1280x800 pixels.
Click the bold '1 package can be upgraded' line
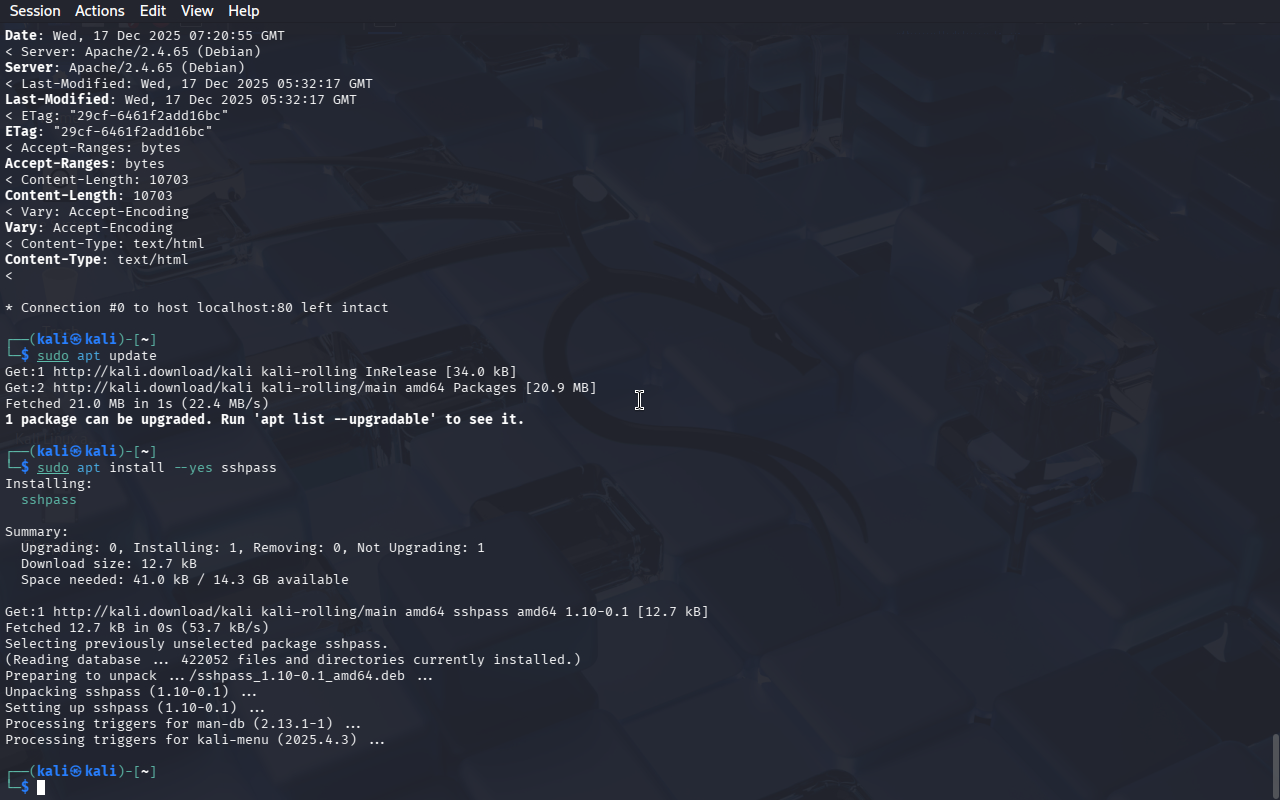point(265,420)
